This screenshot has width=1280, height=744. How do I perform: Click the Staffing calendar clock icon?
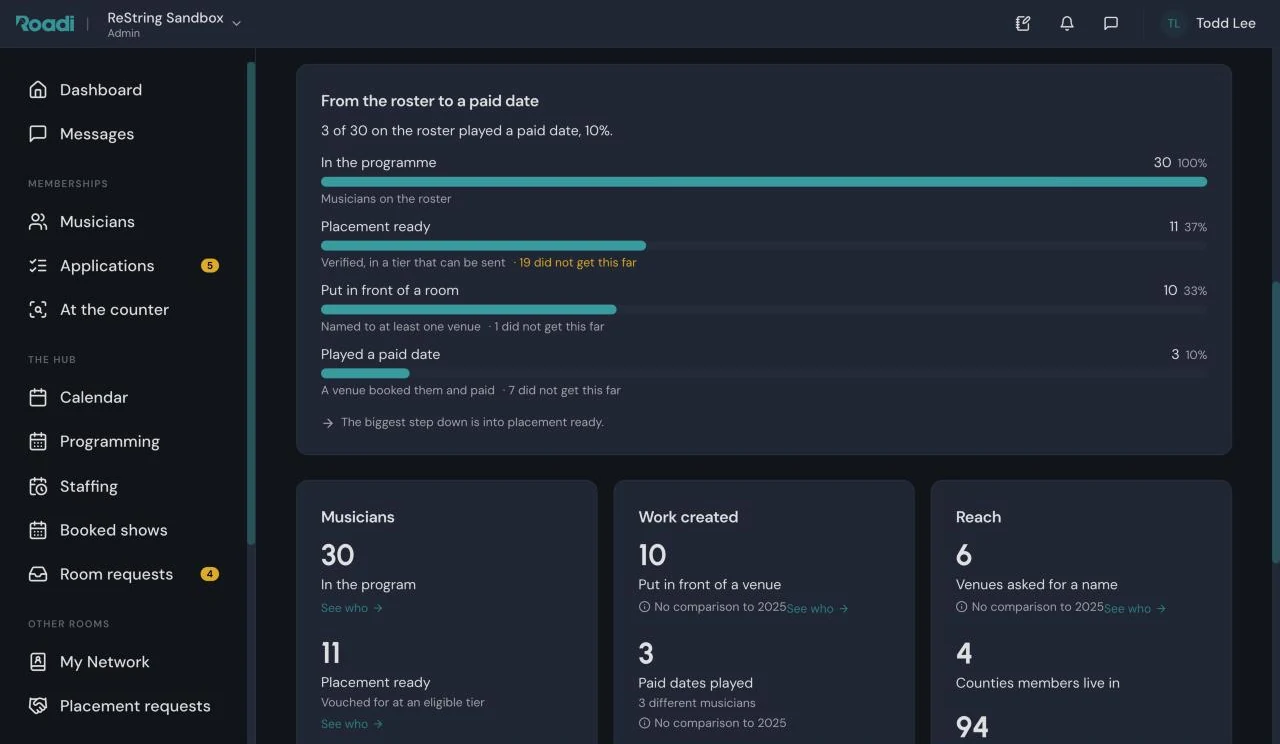coord(38,487)
